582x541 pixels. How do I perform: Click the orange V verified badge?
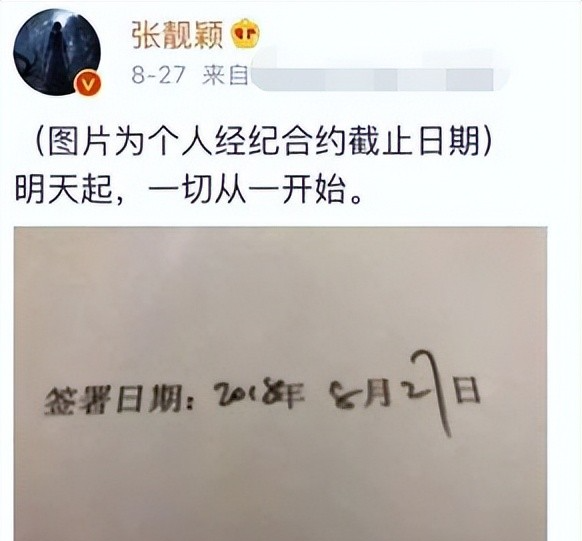[x=88, y=85]
